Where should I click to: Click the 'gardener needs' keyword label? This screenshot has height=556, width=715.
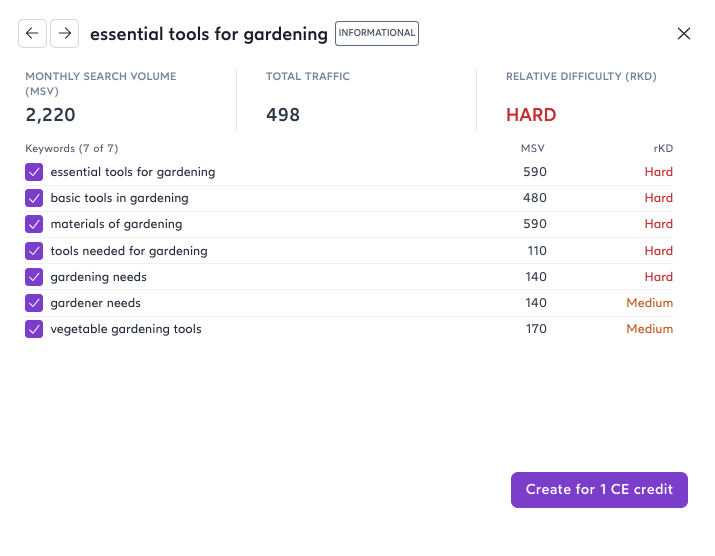pos(96,303)
